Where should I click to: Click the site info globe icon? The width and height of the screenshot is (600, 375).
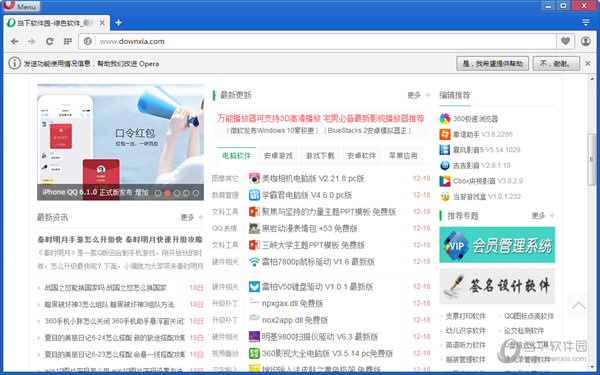click(x=88, y=41)
